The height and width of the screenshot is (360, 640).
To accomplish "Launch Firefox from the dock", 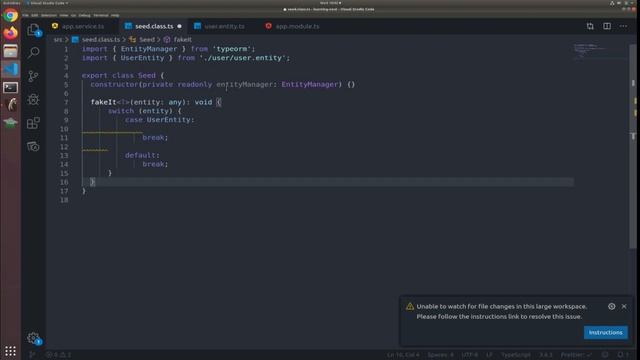I will click(11, 33).
